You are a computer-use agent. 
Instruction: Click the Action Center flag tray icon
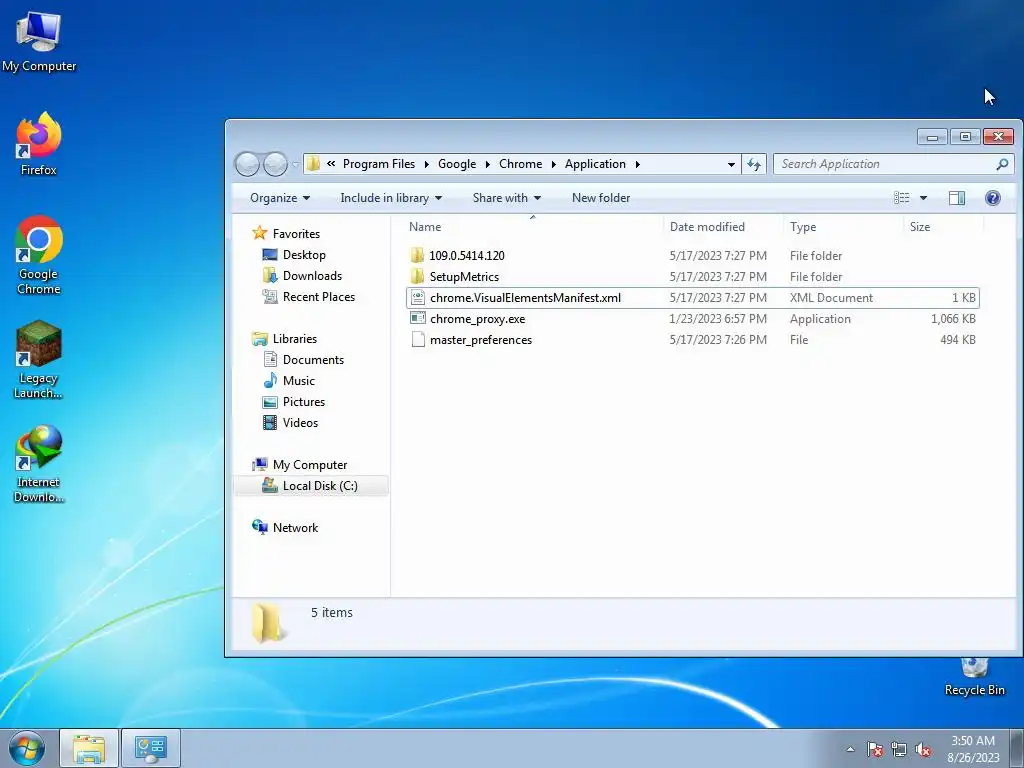point(874,749)
